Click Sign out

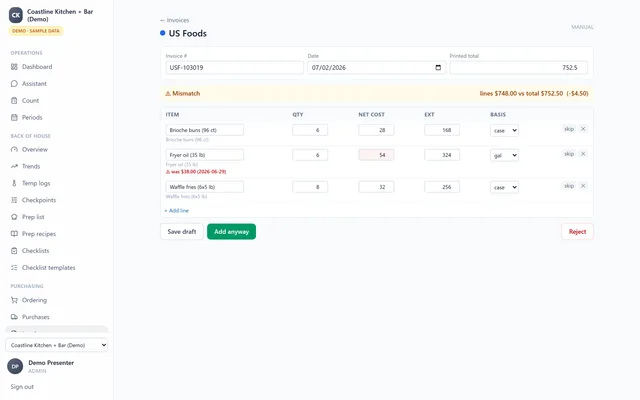coord(22,387)
